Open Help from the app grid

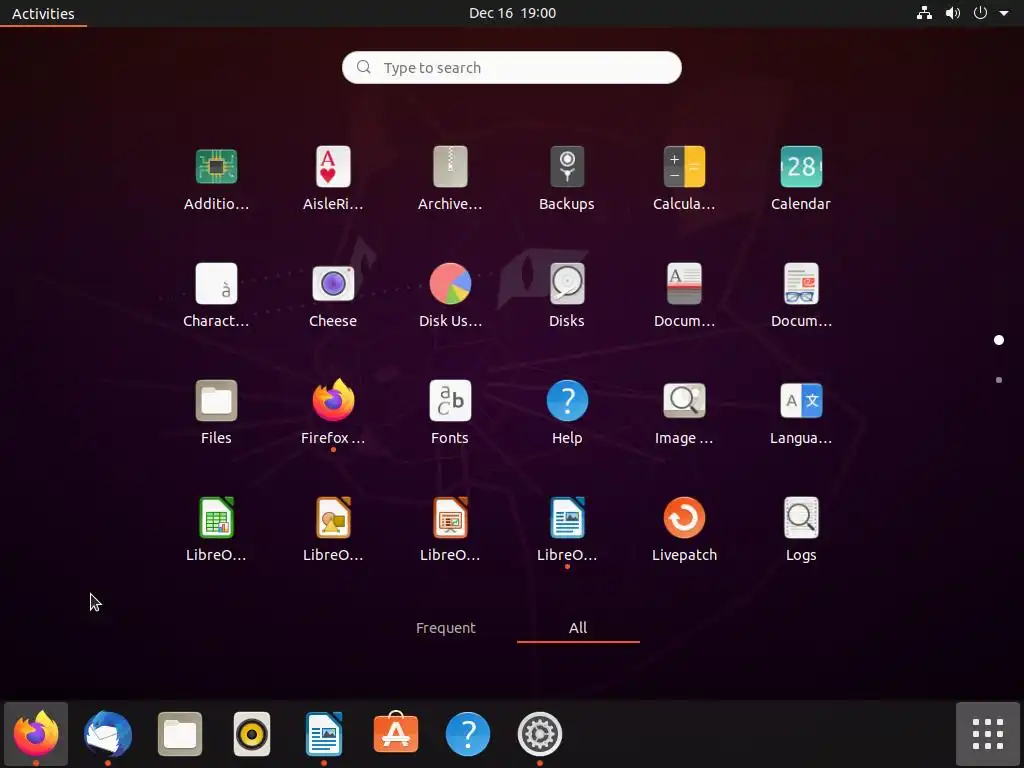coord(567,400)
